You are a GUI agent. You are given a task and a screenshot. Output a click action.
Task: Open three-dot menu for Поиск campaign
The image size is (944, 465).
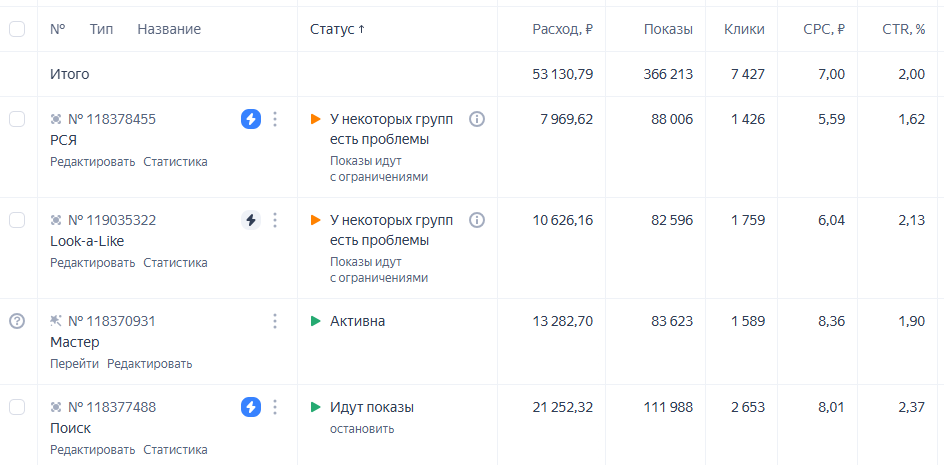point(275,407)
